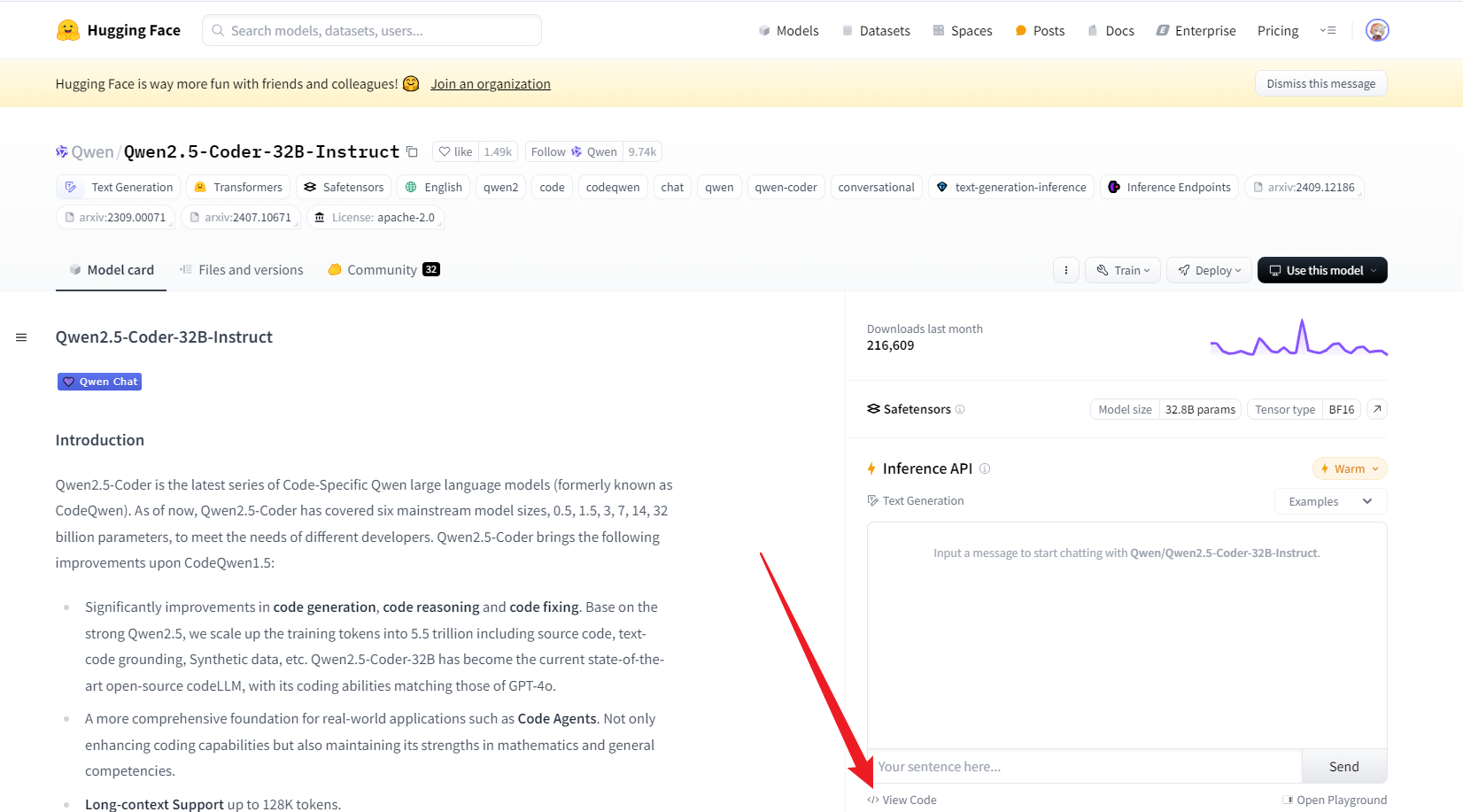Open arxiv:2407.10671 paper tag
This screenshot has width=1463, height=812.
241,217
